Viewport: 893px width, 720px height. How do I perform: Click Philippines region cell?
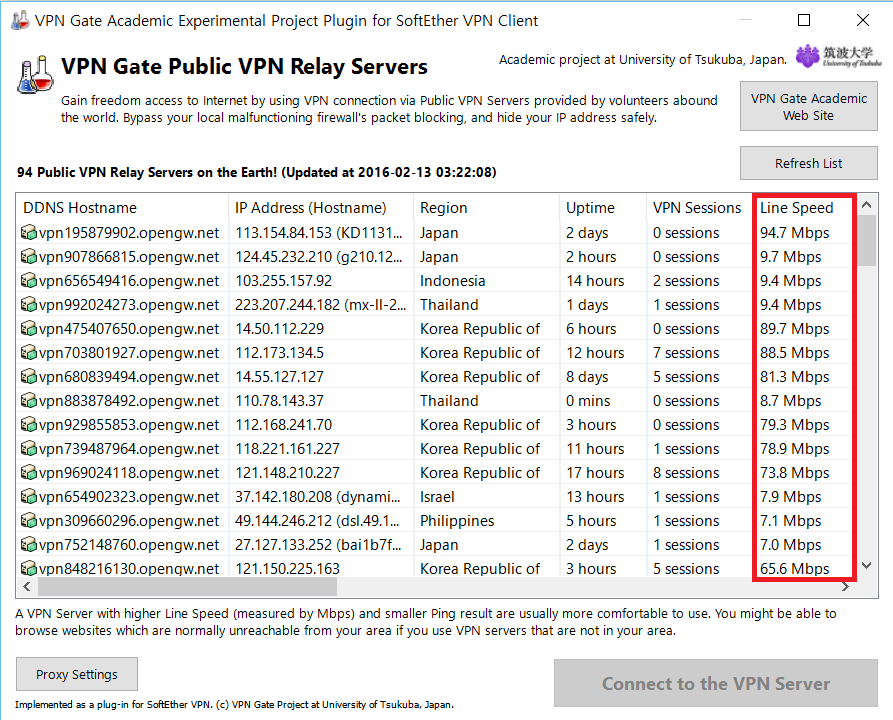pos(457,520)
